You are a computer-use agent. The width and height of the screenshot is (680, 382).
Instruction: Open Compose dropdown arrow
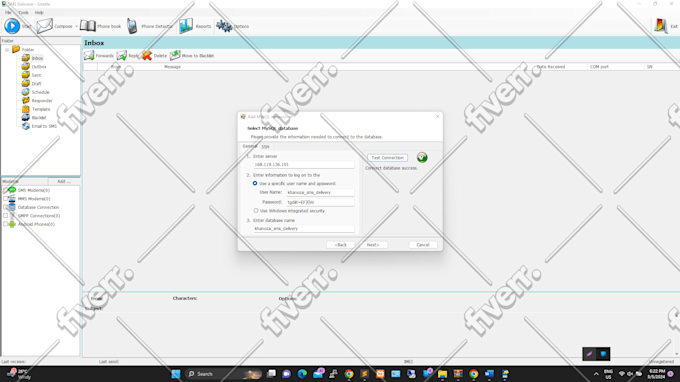pos(76,26)
